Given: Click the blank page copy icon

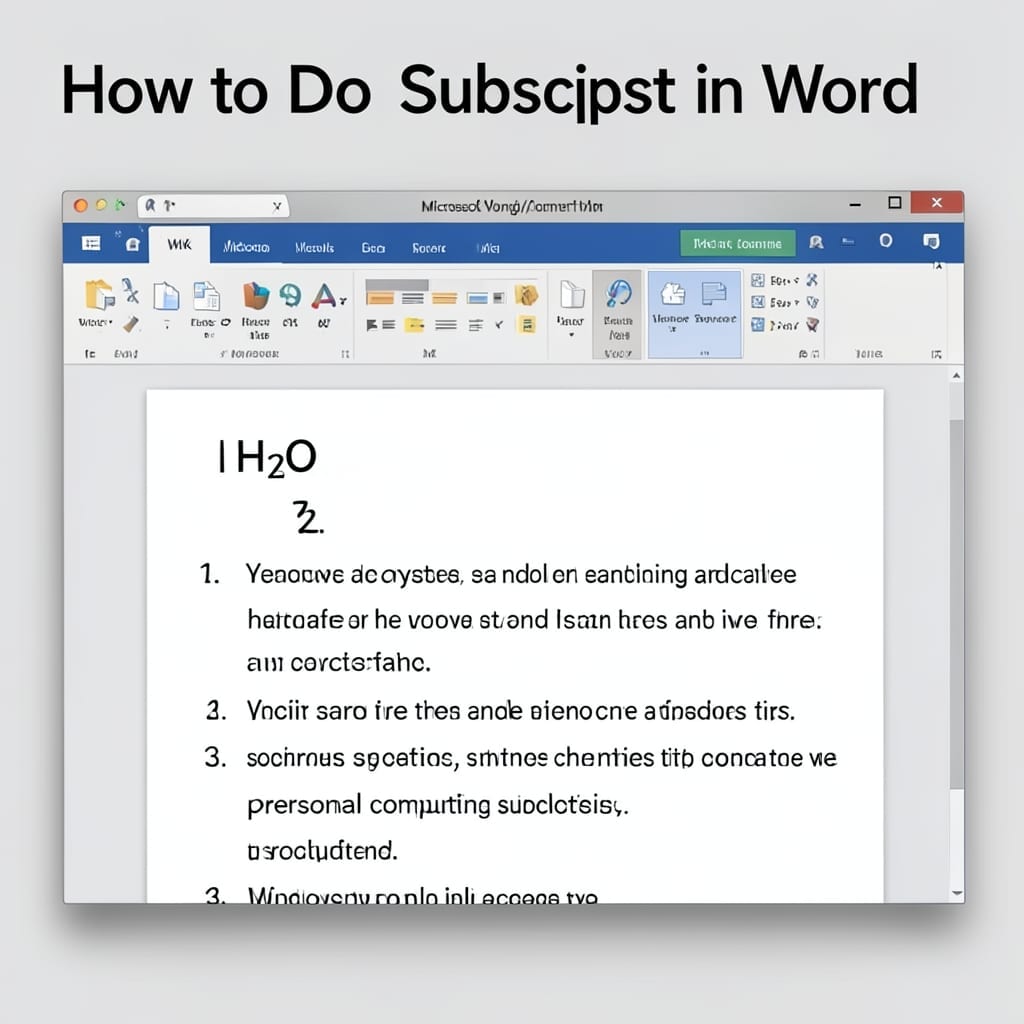Looking at the screenshot, I should pos(167,296).
